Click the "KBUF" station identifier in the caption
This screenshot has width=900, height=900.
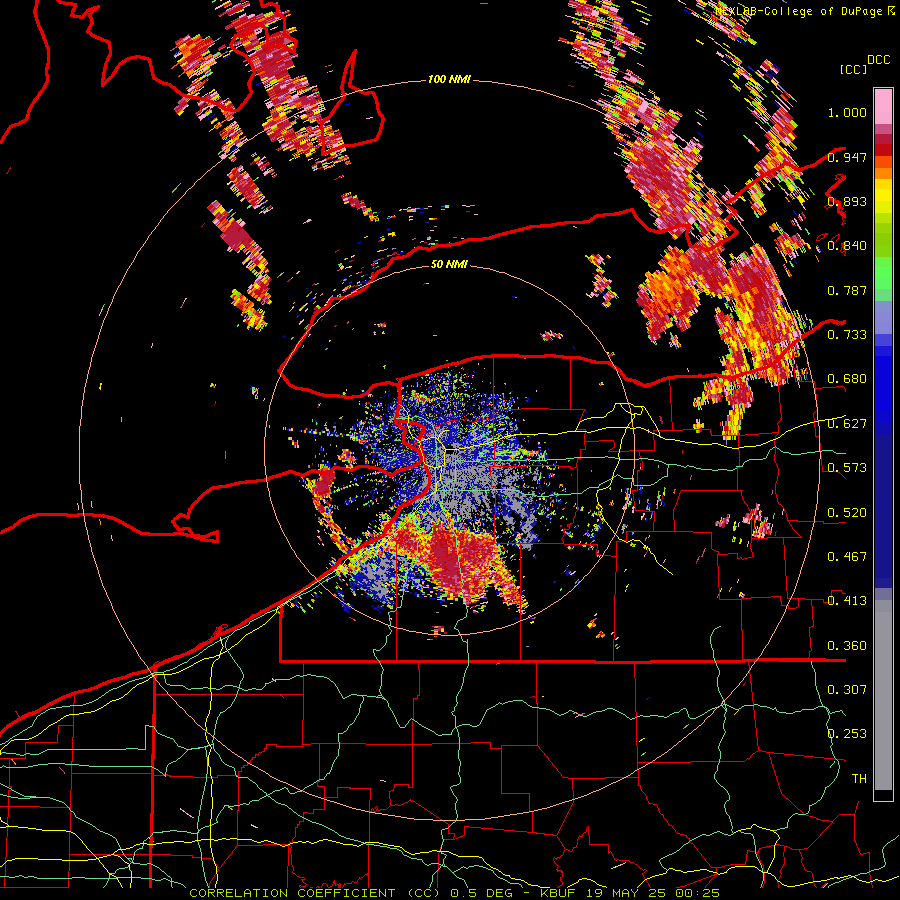click(560, 893)
